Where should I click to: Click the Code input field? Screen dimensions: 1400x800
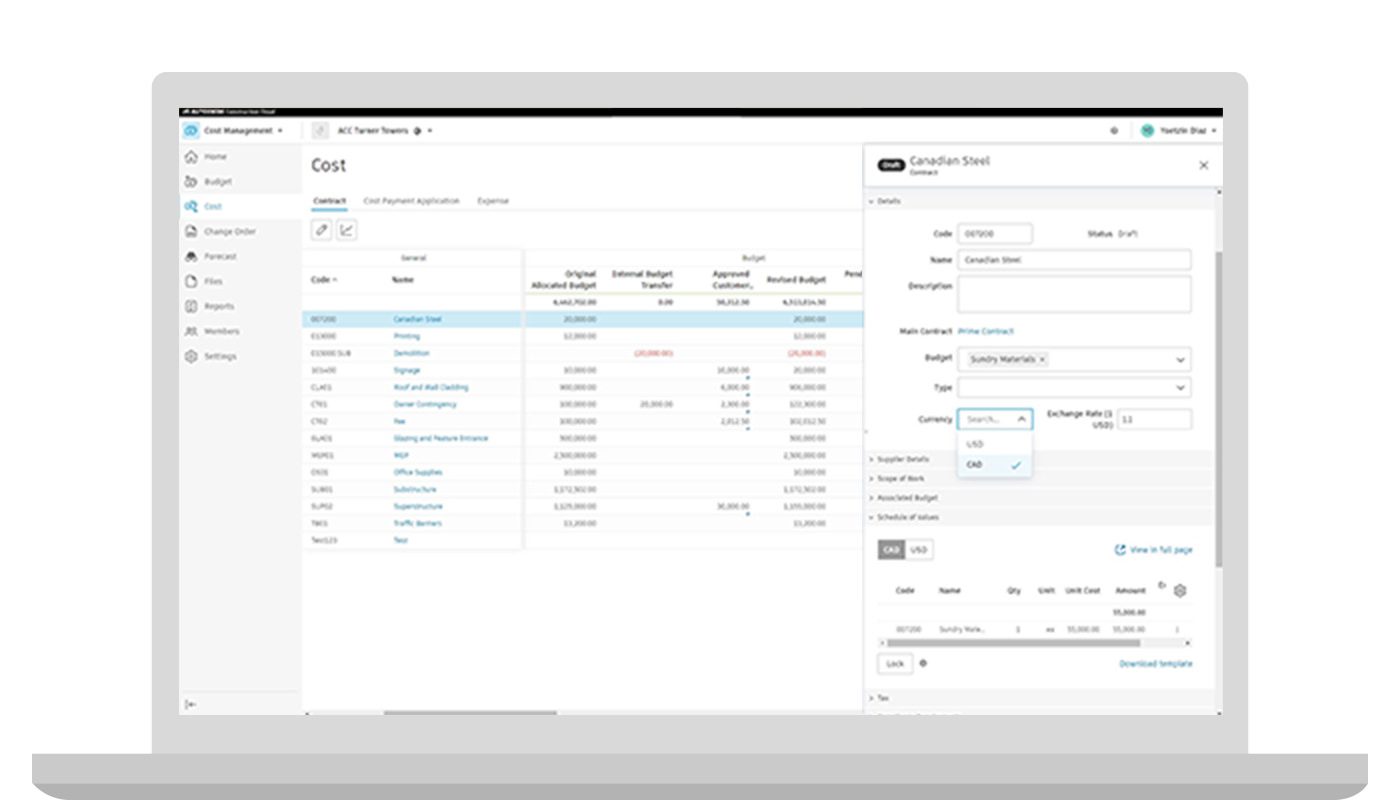tap(995, 233)
